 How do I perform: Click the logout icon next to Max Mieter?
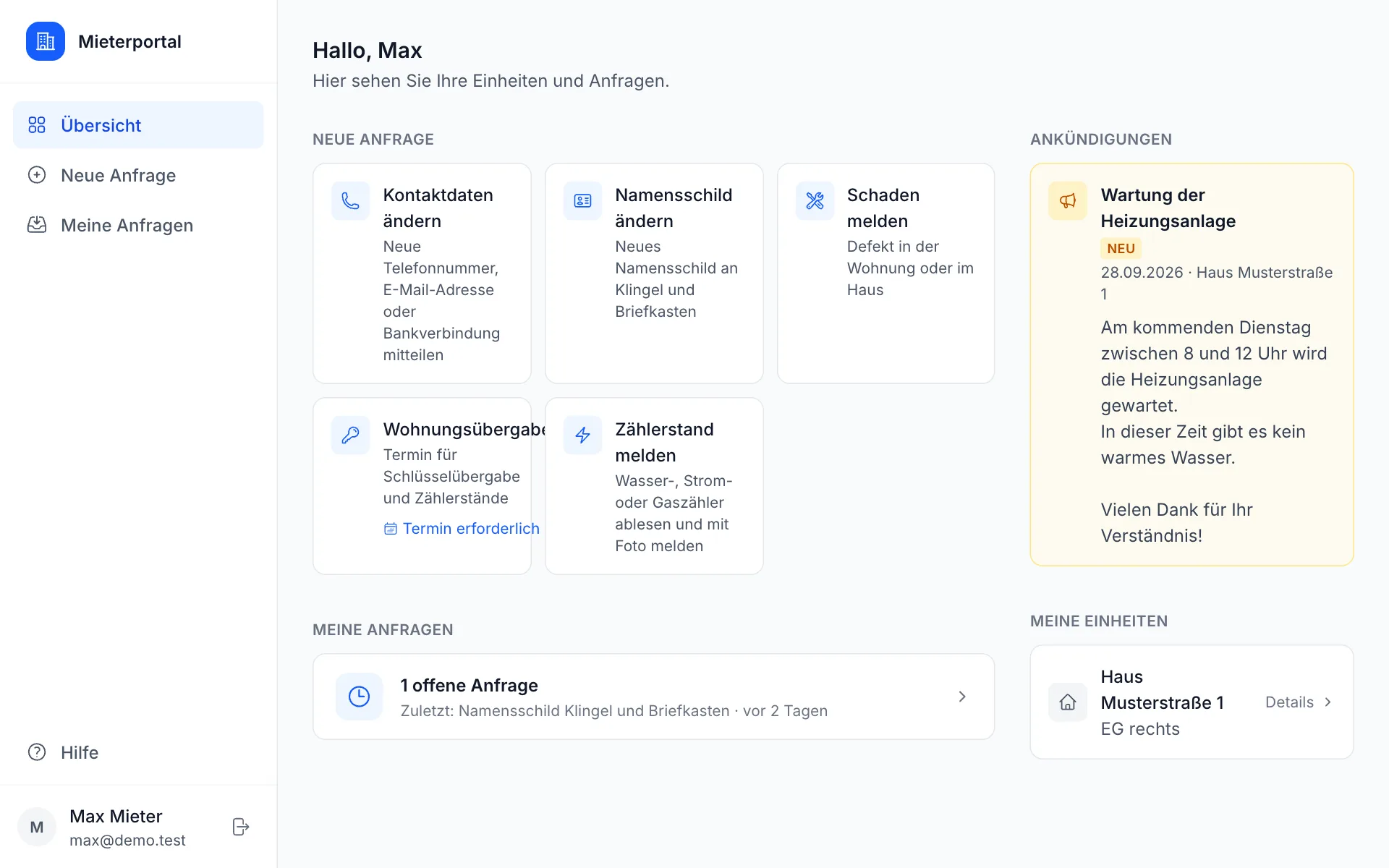coord(241,827)
